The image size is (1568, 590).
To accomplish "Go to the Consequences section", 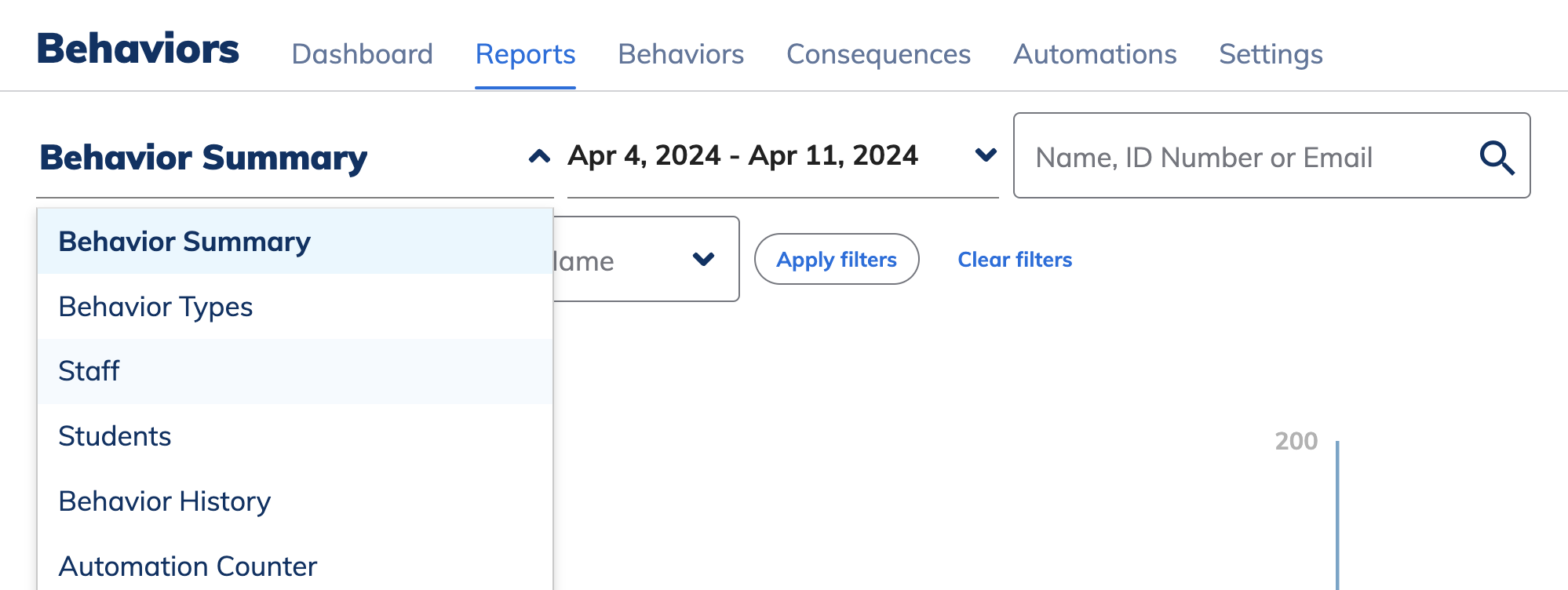I will point(879,54).
